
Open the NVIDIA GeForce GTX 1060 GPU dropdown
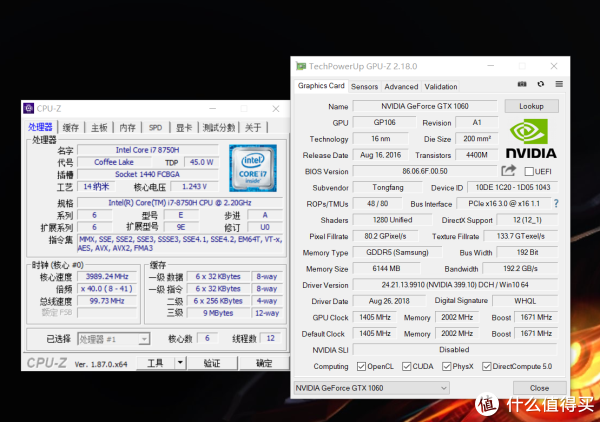click(371, 388)
